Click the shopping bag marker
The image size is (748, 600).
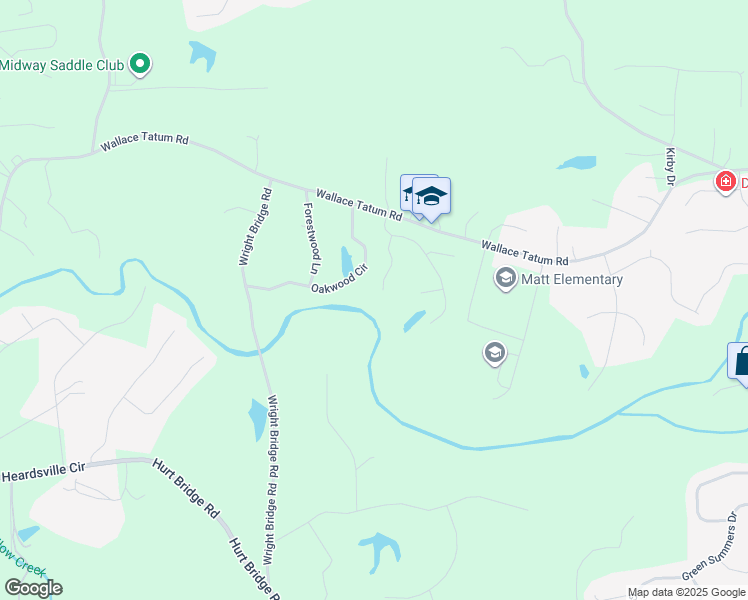pos(738,363)
